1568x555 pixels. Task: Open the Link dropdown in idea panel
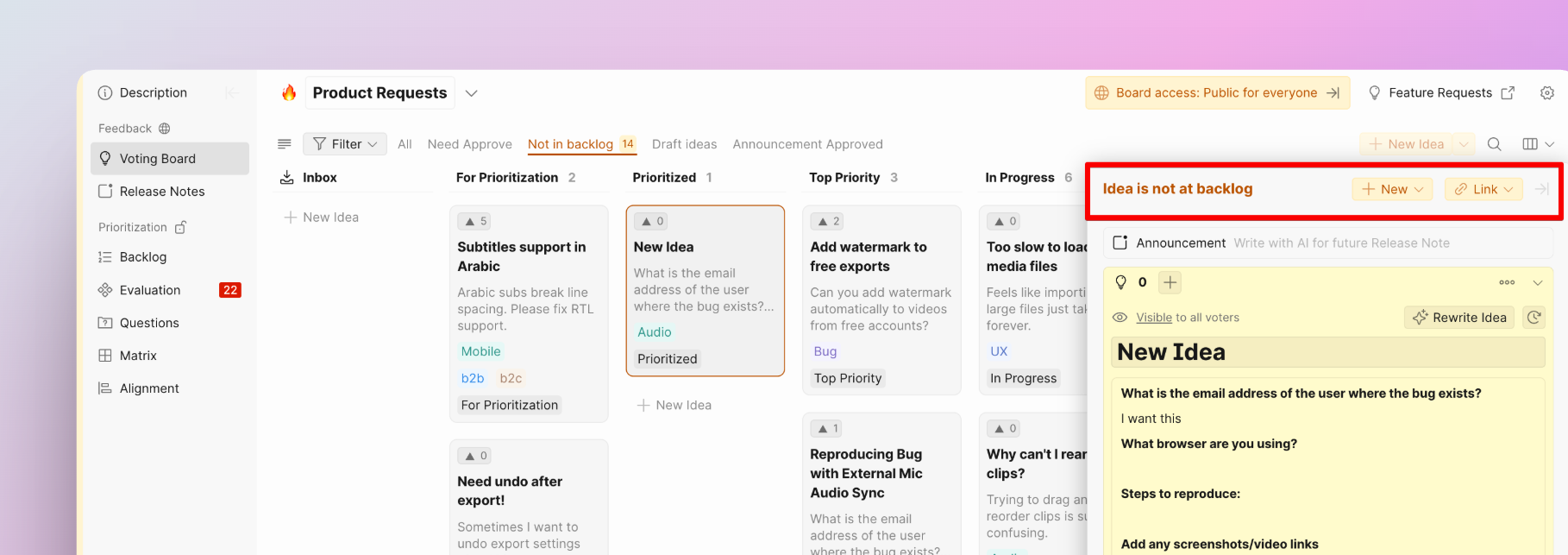1483,189
